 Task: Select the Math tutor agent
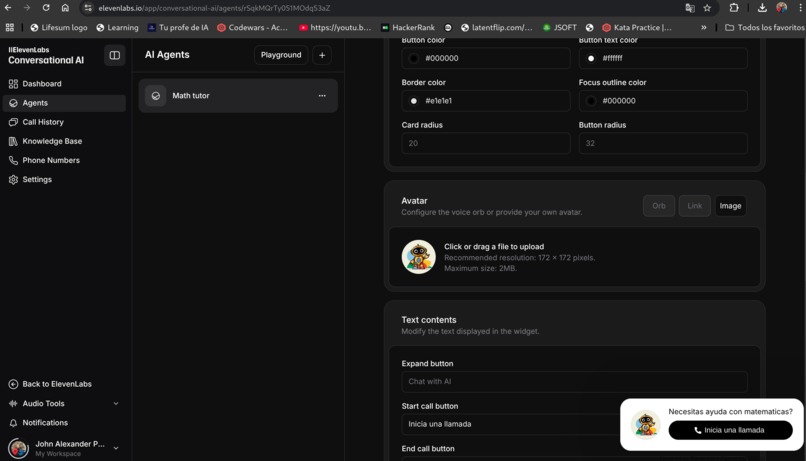(238, 96)
